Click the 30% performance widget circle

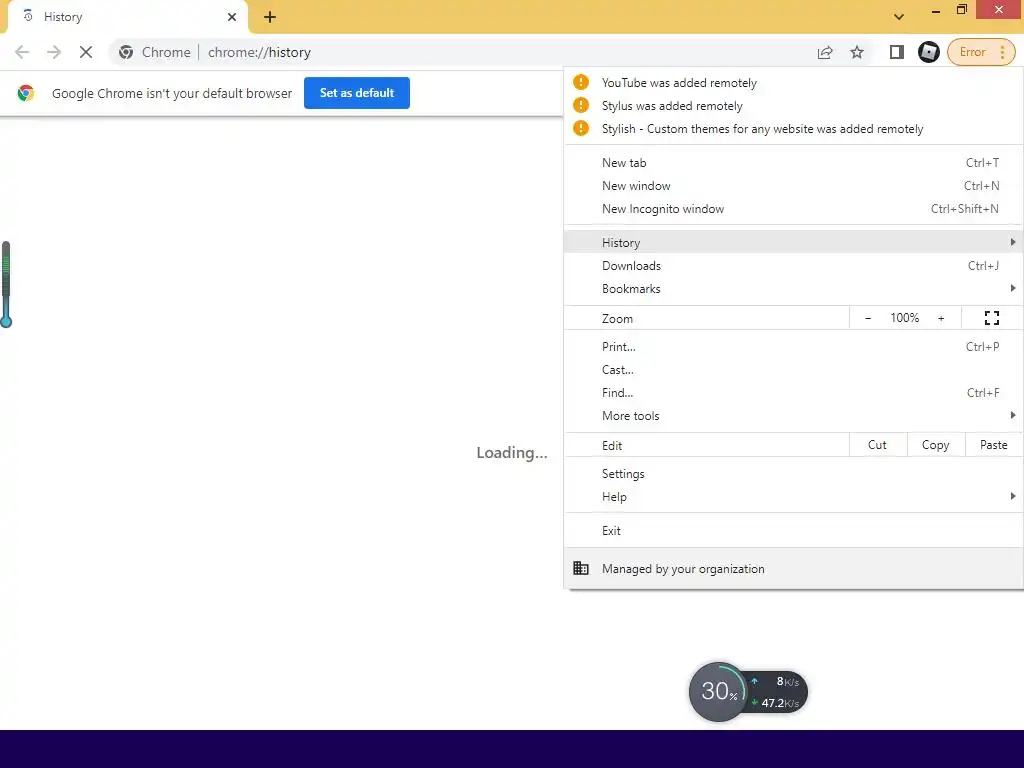pyautogui.click(x=718, y=692)
